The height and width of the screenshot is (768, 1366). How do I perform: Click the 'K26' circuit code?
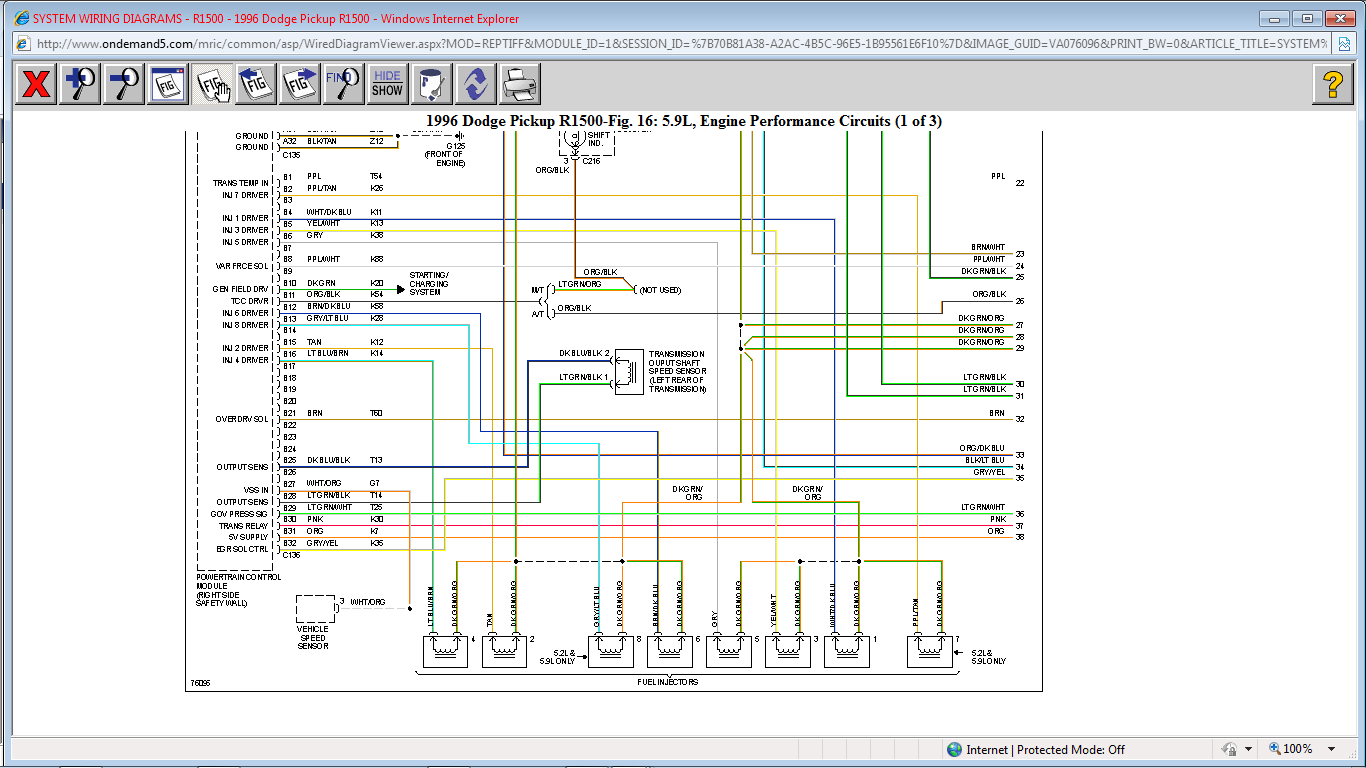click(377, 188)
